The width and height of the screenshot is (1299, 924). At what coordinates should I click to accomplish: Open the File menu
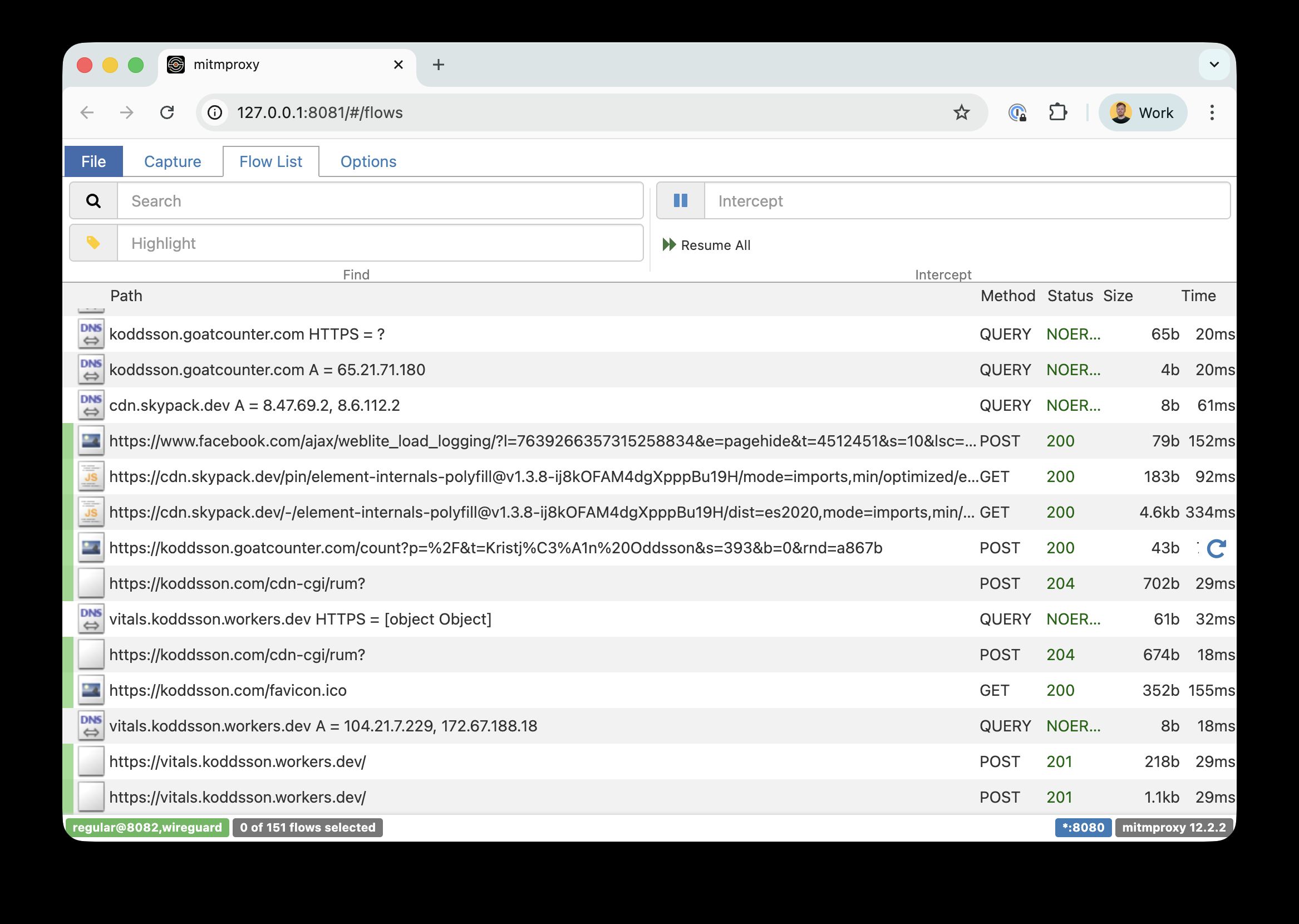point(94,161)
